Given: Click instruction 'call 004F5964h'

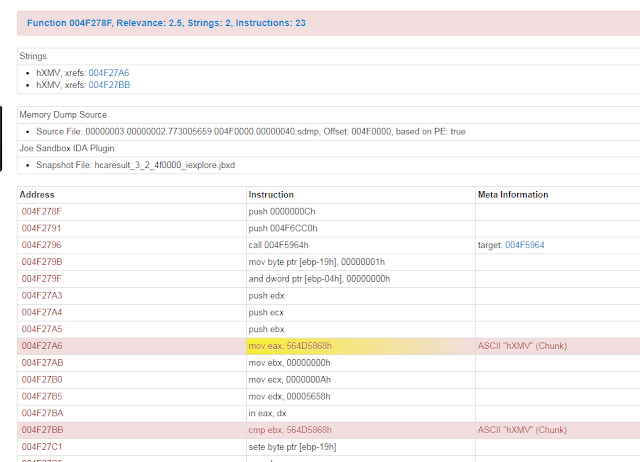Looking at the screenshot, I should click(x=278, y=245).
